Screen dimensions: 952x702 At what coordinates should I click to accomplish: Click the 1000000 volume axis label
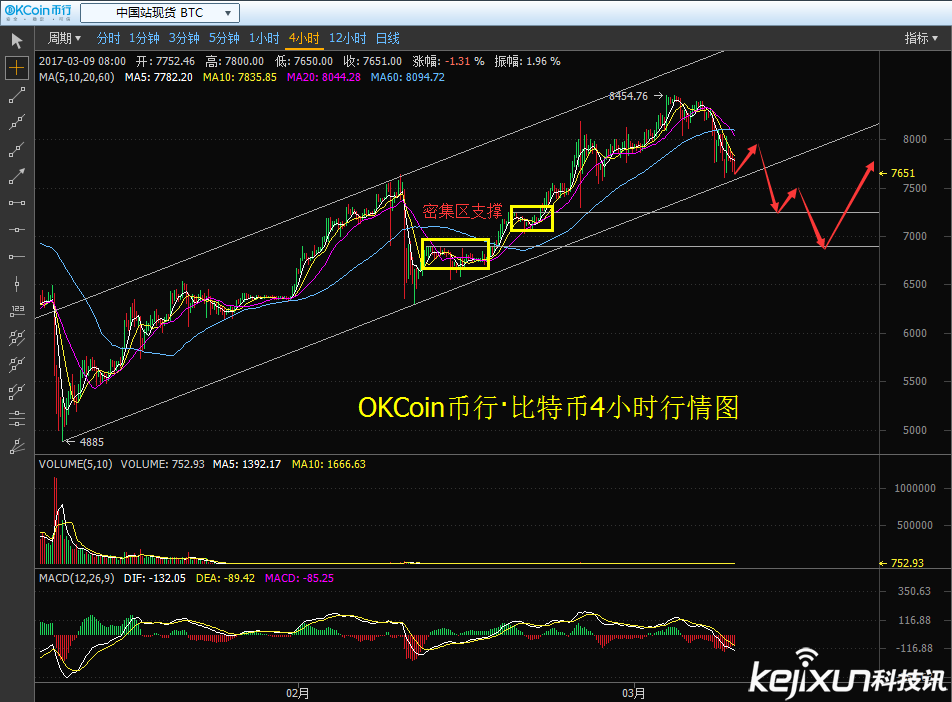915,488
